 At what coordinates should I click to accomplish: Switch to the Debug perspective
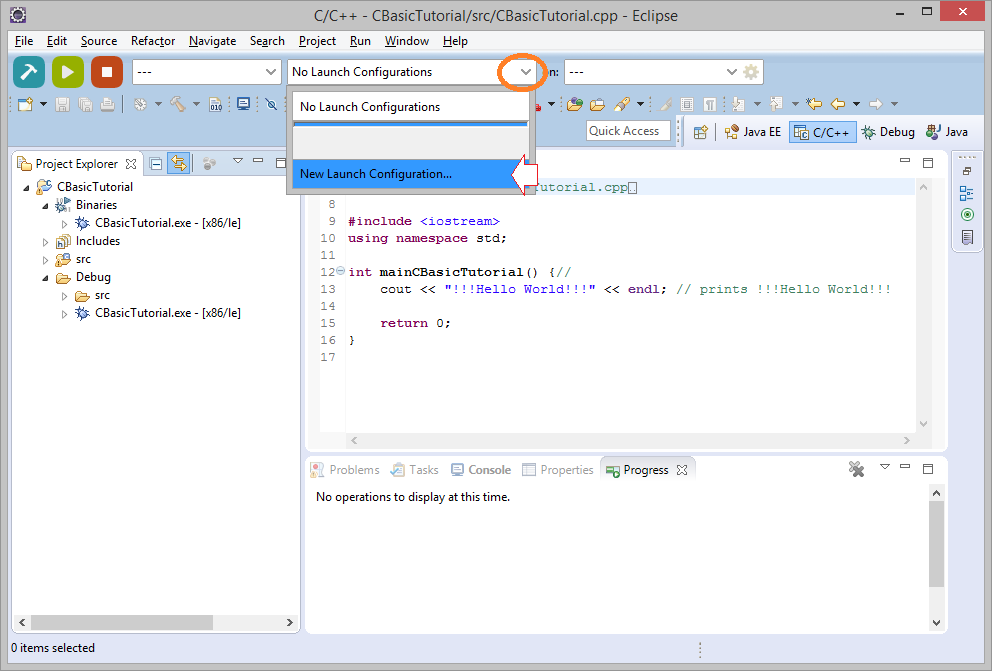[x=888, y=132]
